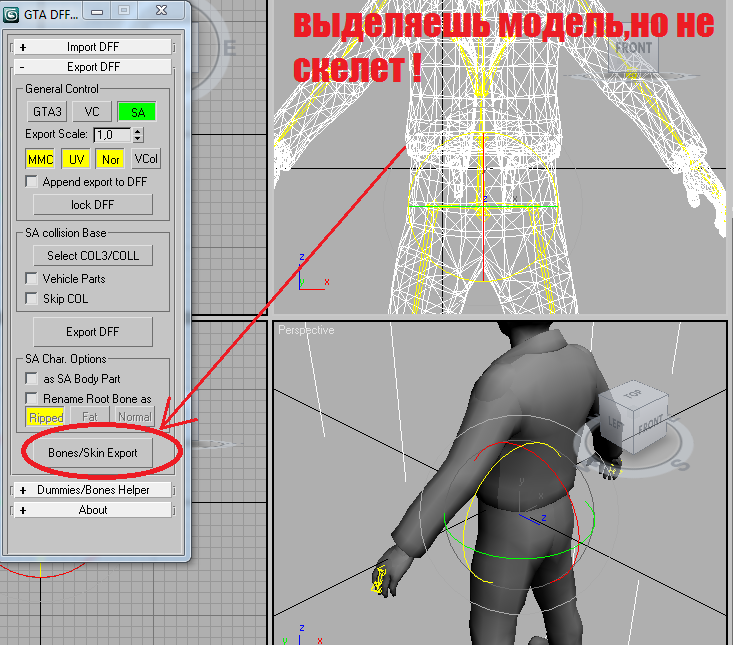This screenshot has height=645, width=733.
Task: Click the LEFT face of the perspective ViewCube
Action: [615, 423]
